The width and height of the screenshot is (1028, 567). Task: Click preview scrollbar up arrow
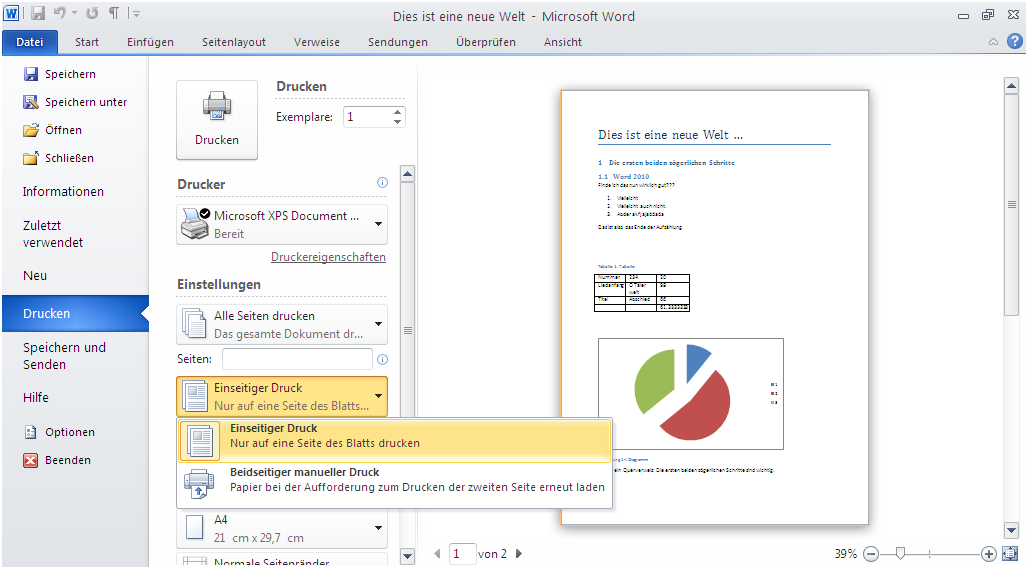click(x=1011, y=86)
